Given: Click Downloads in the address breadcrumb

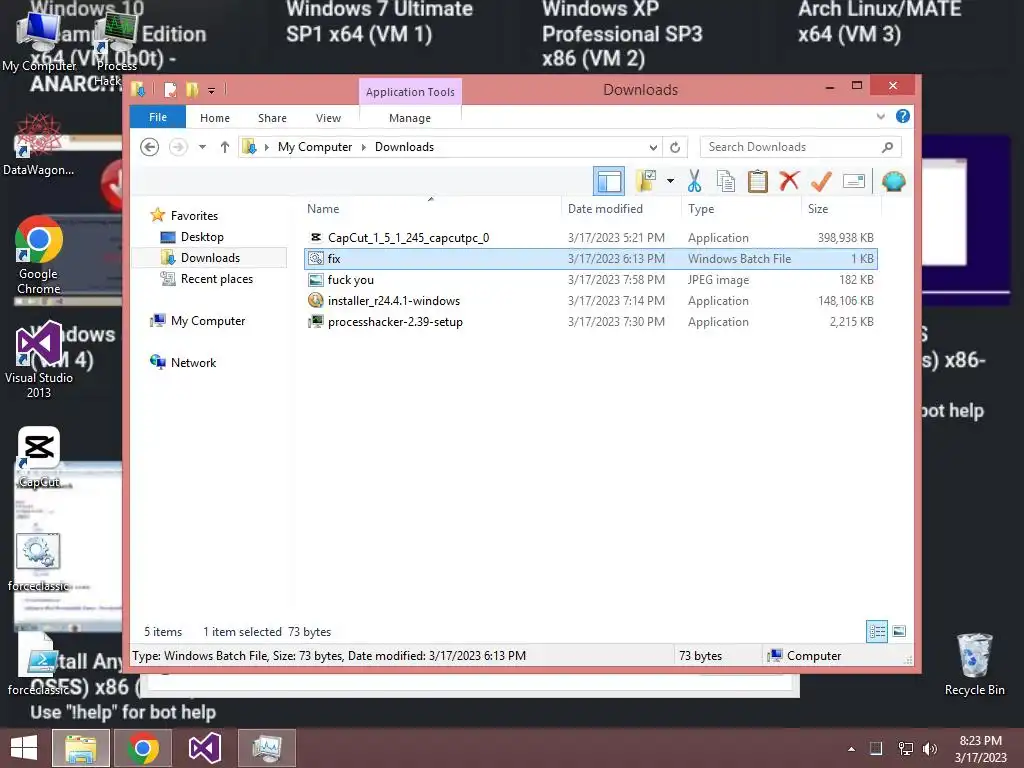Looking at the screenshot, I should point(404,147).
